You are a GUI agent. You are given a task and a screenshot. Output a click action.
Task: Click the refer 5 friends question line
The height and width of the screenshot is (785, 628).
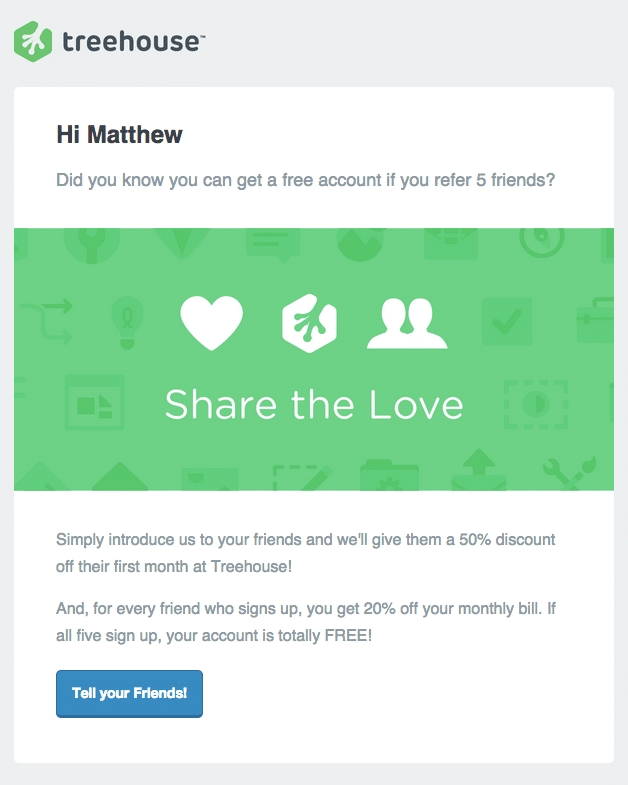pyautogui.click(x=305, y=181)
